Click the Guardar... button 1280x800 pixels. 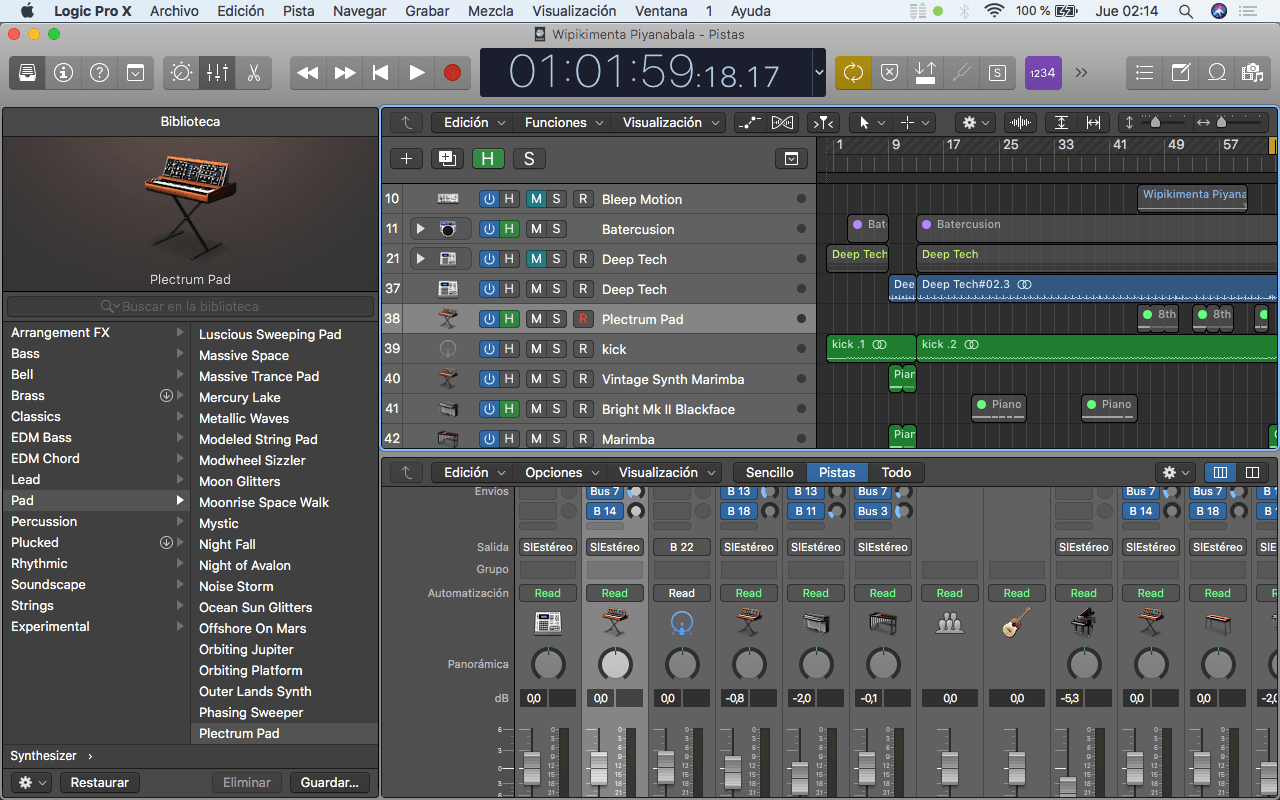pyautogui.click(x=329, y=783)
